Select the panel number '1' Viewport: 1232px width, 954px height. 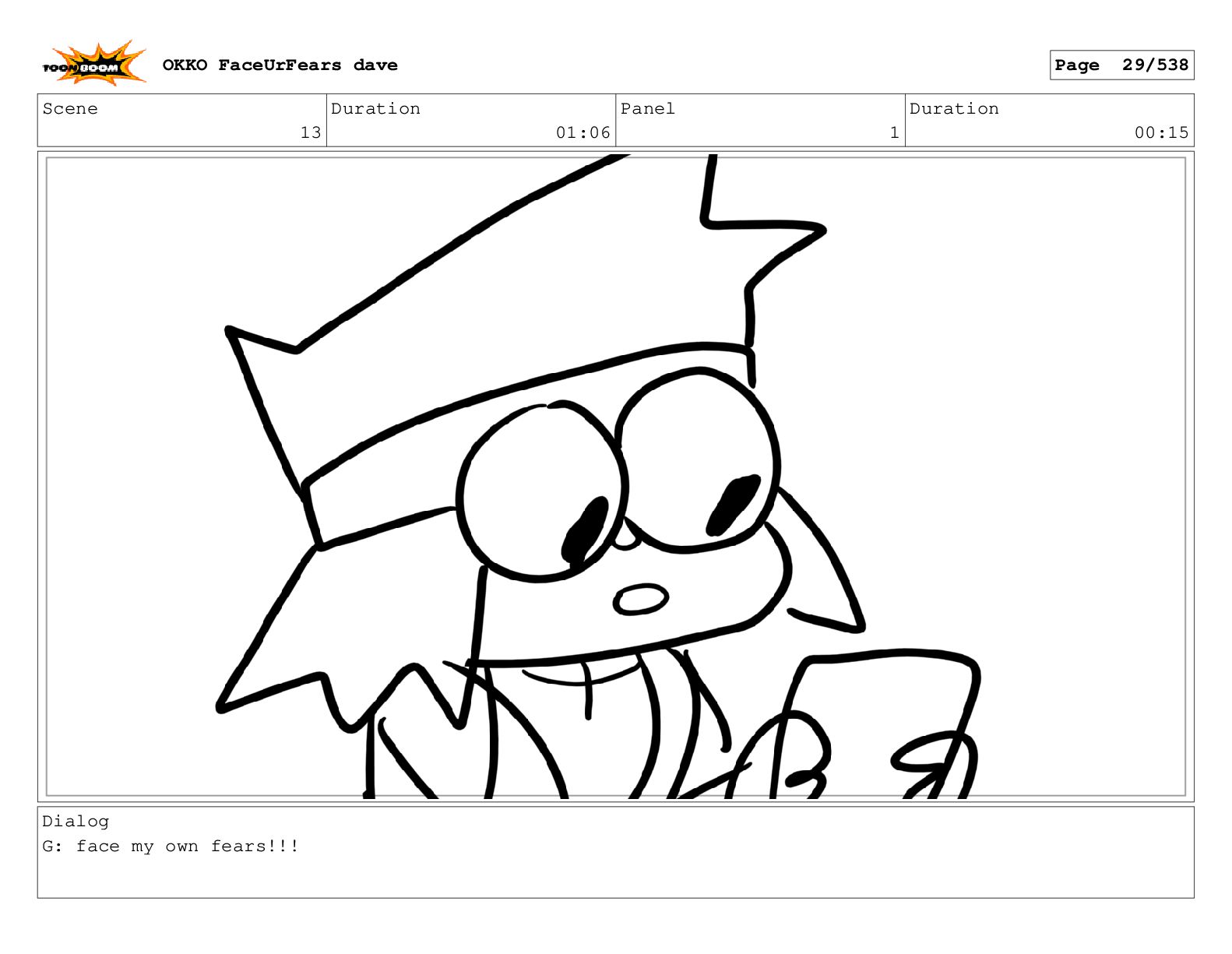pos(894,132)
